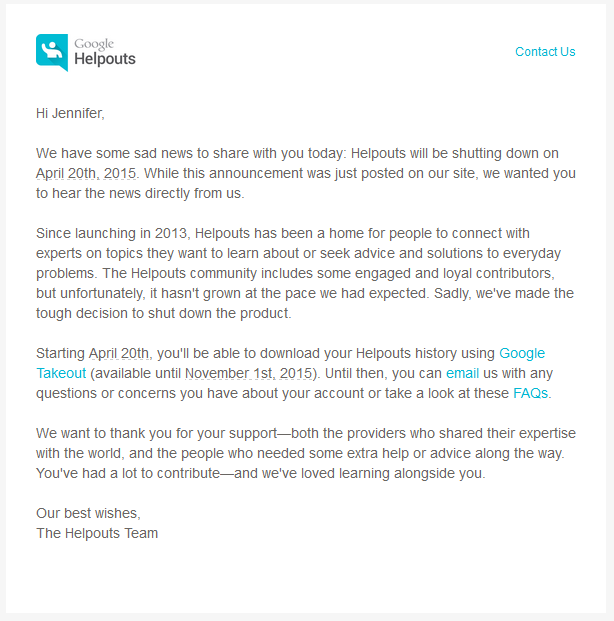Click the teal Helpouts speech-bubble logo icon
This screenshot has width=614, height=621.
pyautogui.click(x=52, y=52)
